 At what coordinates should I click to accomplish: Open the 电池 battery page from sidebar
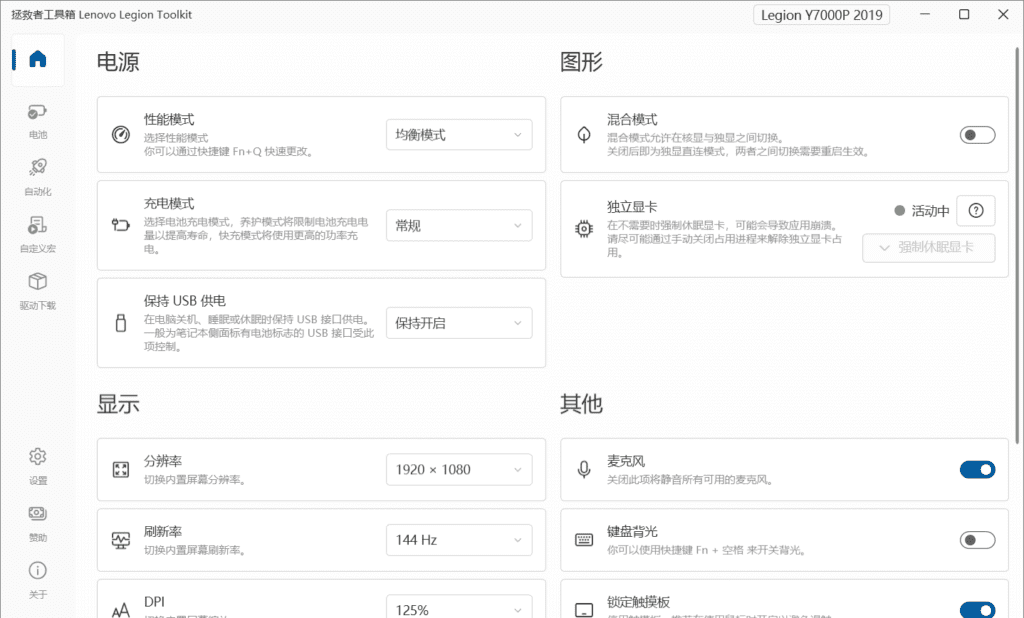click(37, 119)
